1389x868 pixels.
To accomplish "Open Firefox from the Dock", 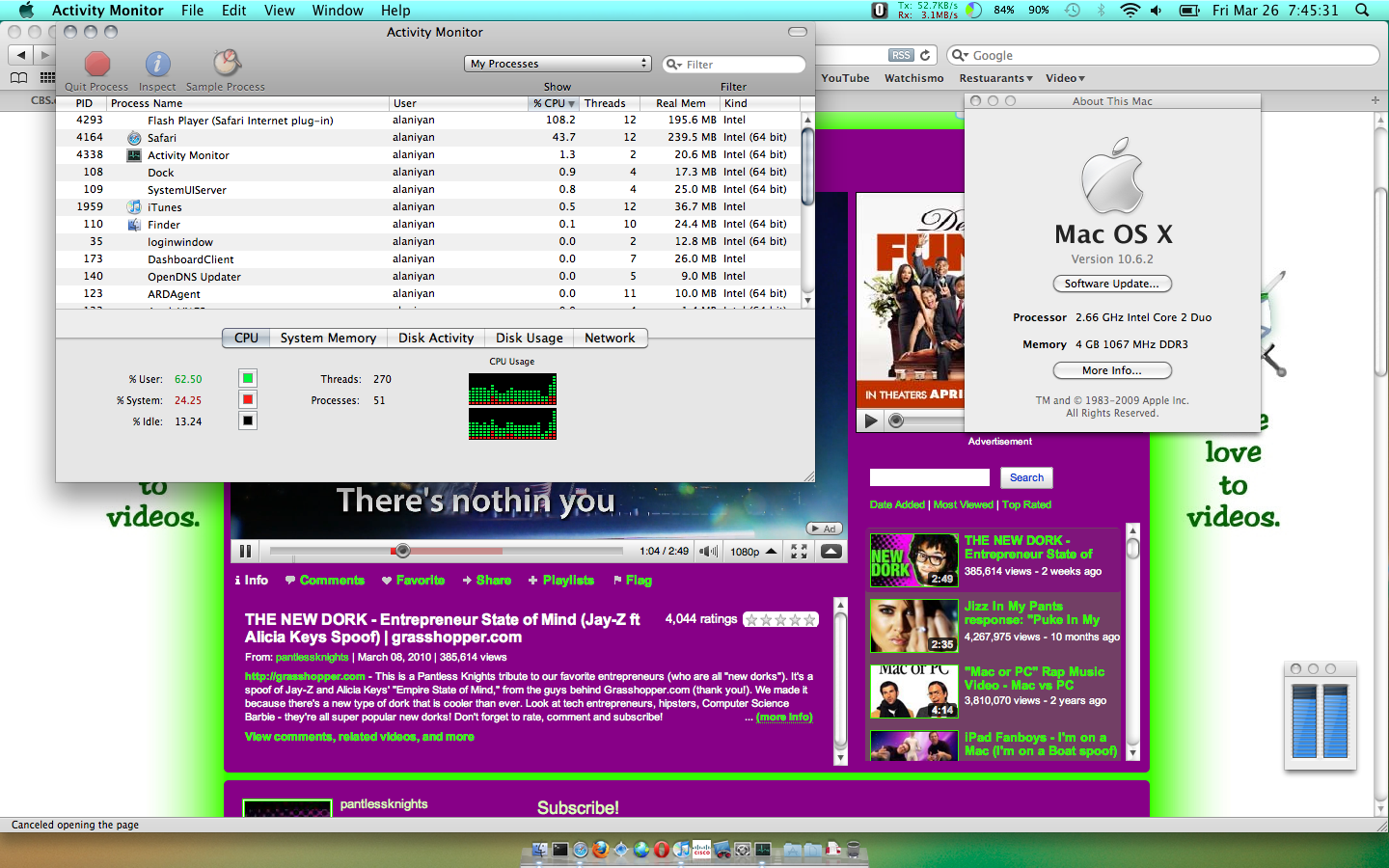I will pyautogui.click(x=600, y=850).
